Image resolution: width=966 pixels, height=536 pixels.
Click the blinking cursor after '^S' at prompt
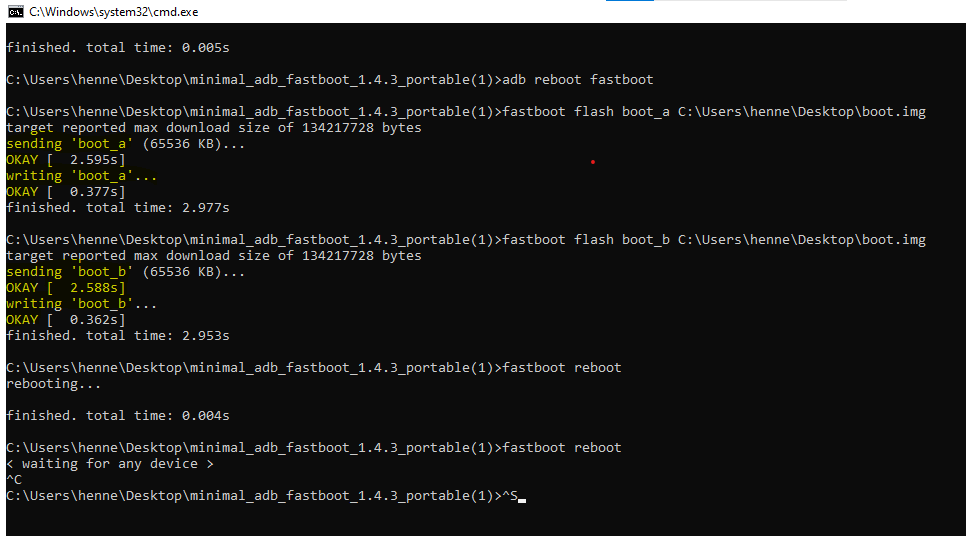(x=522, y=500)
